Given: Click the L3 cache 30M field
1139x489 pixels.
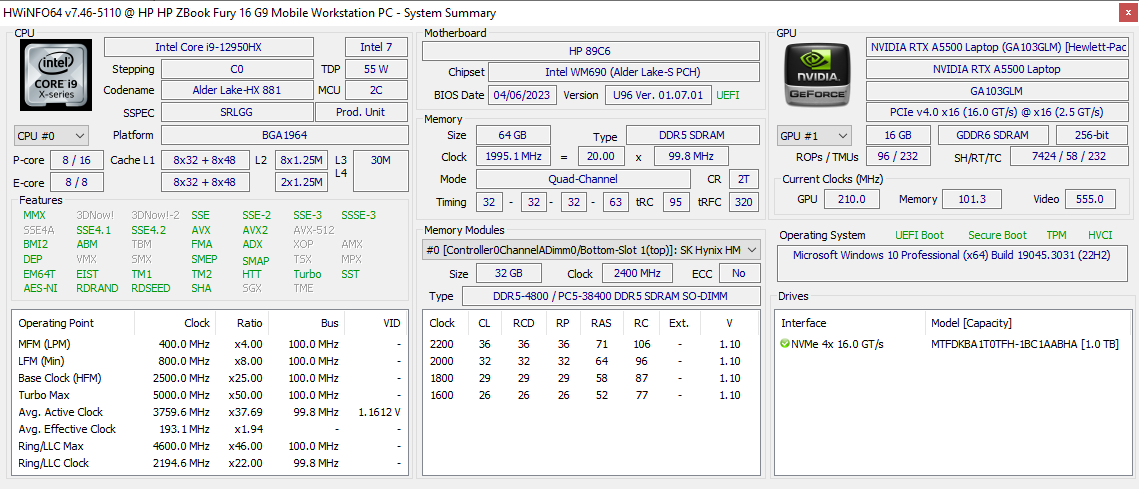Looking at the screenshot, I should [x=381, y=171].
